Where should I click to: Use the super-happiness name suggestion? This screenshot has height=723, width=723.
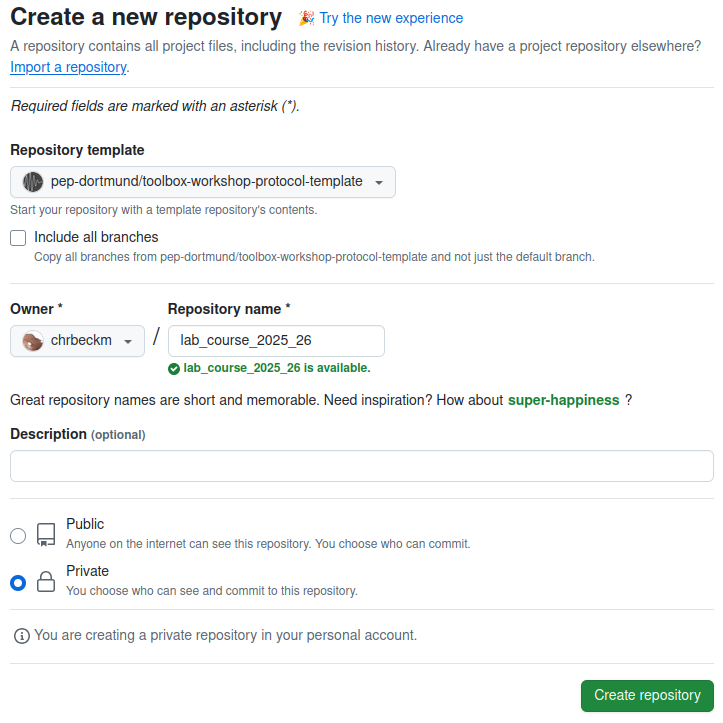click(x=563, y=400)
